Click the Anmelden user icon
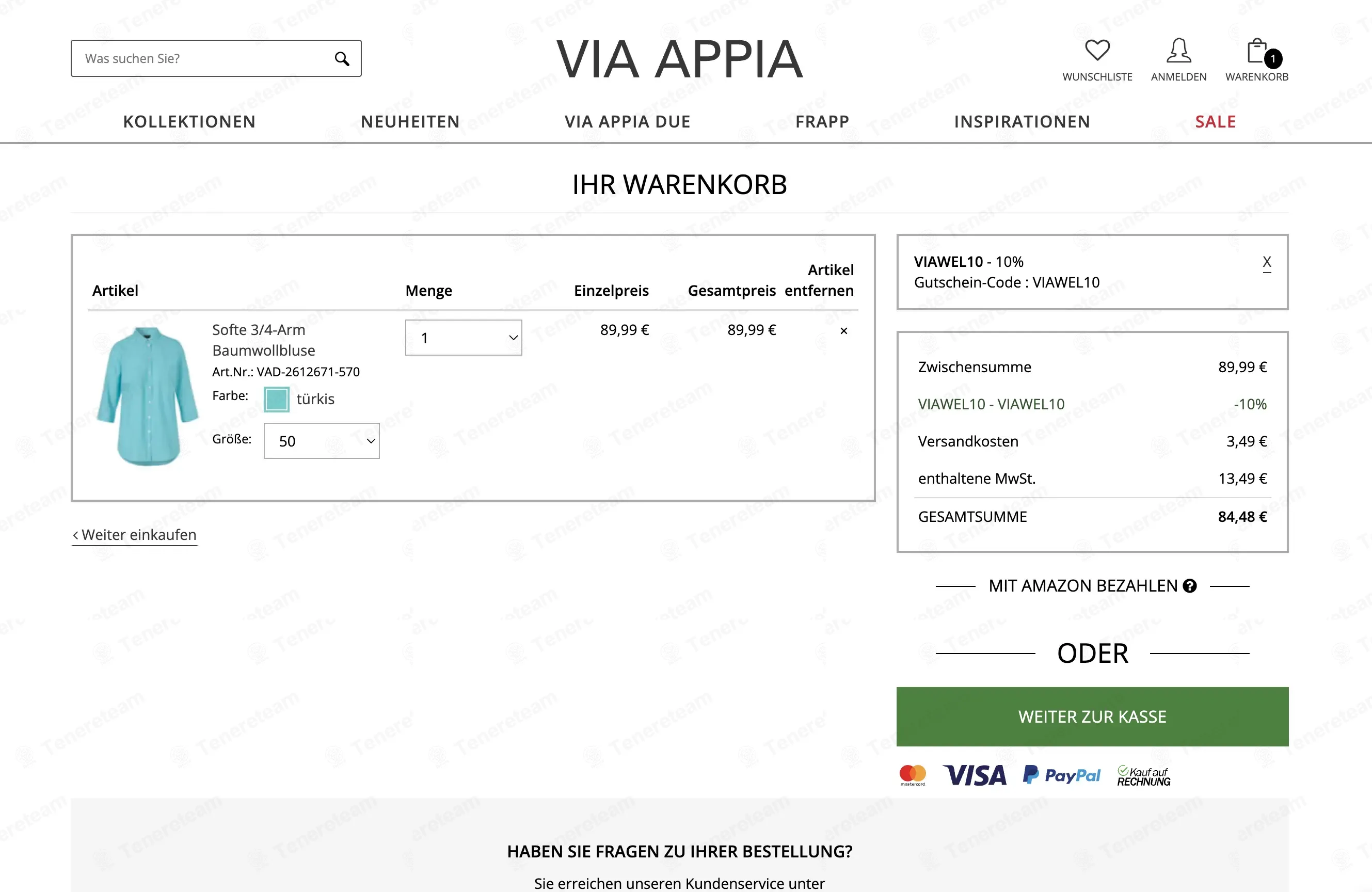Viewport: 1372px width, 892px height. [x=1178, y=50]
